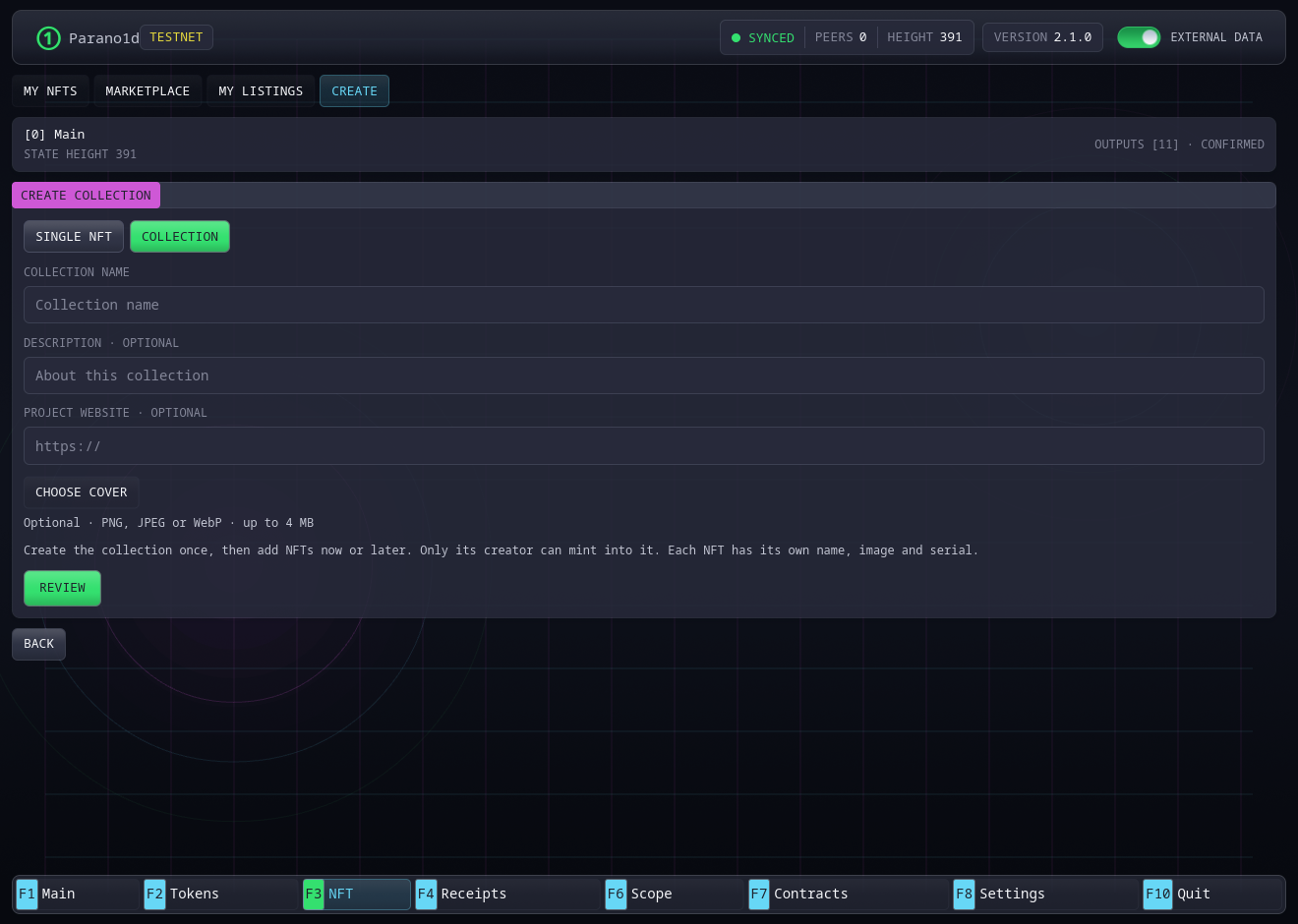The height and width of the screenshot is (924, 1298).
Task: Switch to Single NFT mode
Action: point(74,237)
